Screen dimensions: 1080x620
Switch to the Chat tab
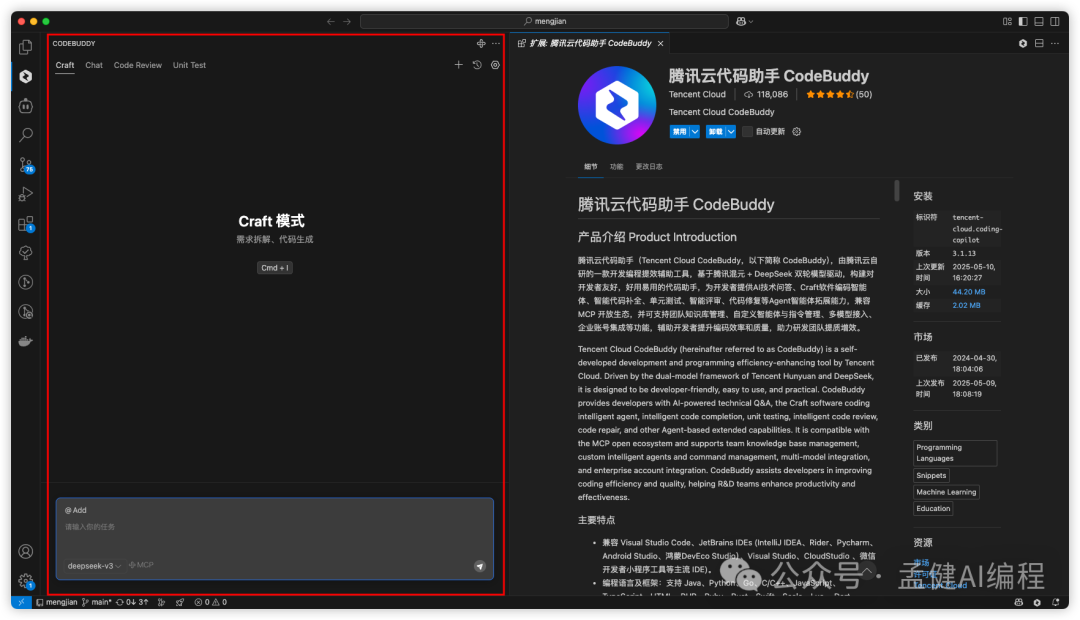tap(94, 65)
